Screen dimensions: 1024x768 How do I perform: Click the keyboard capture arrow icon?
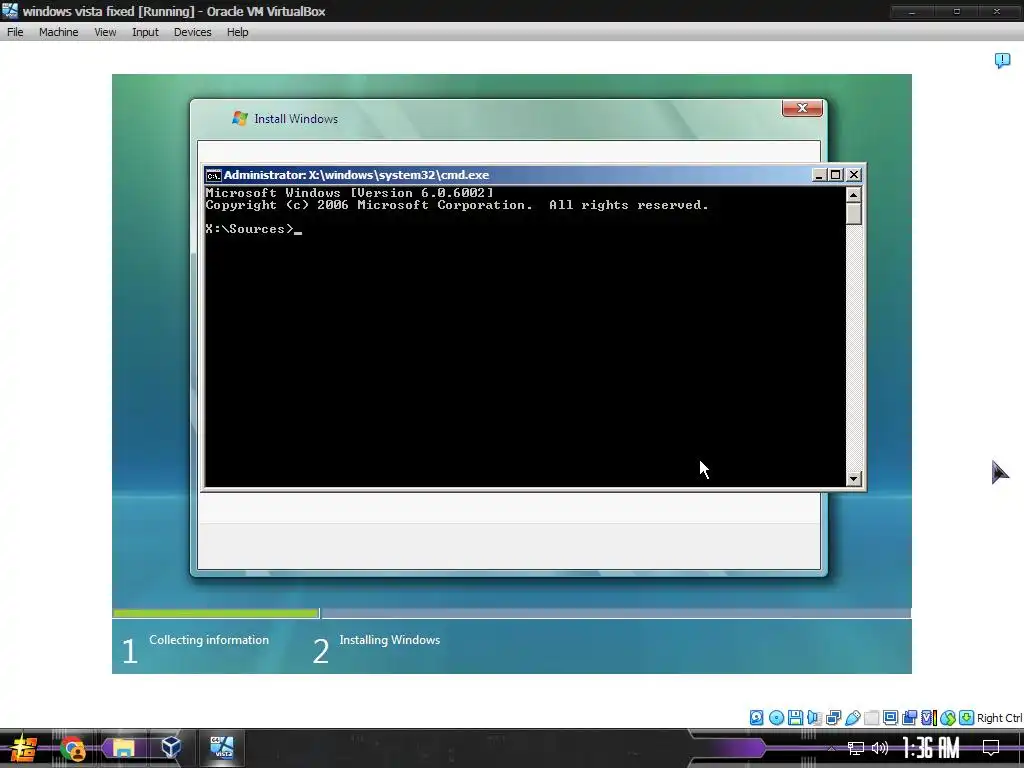coord(967,718)
